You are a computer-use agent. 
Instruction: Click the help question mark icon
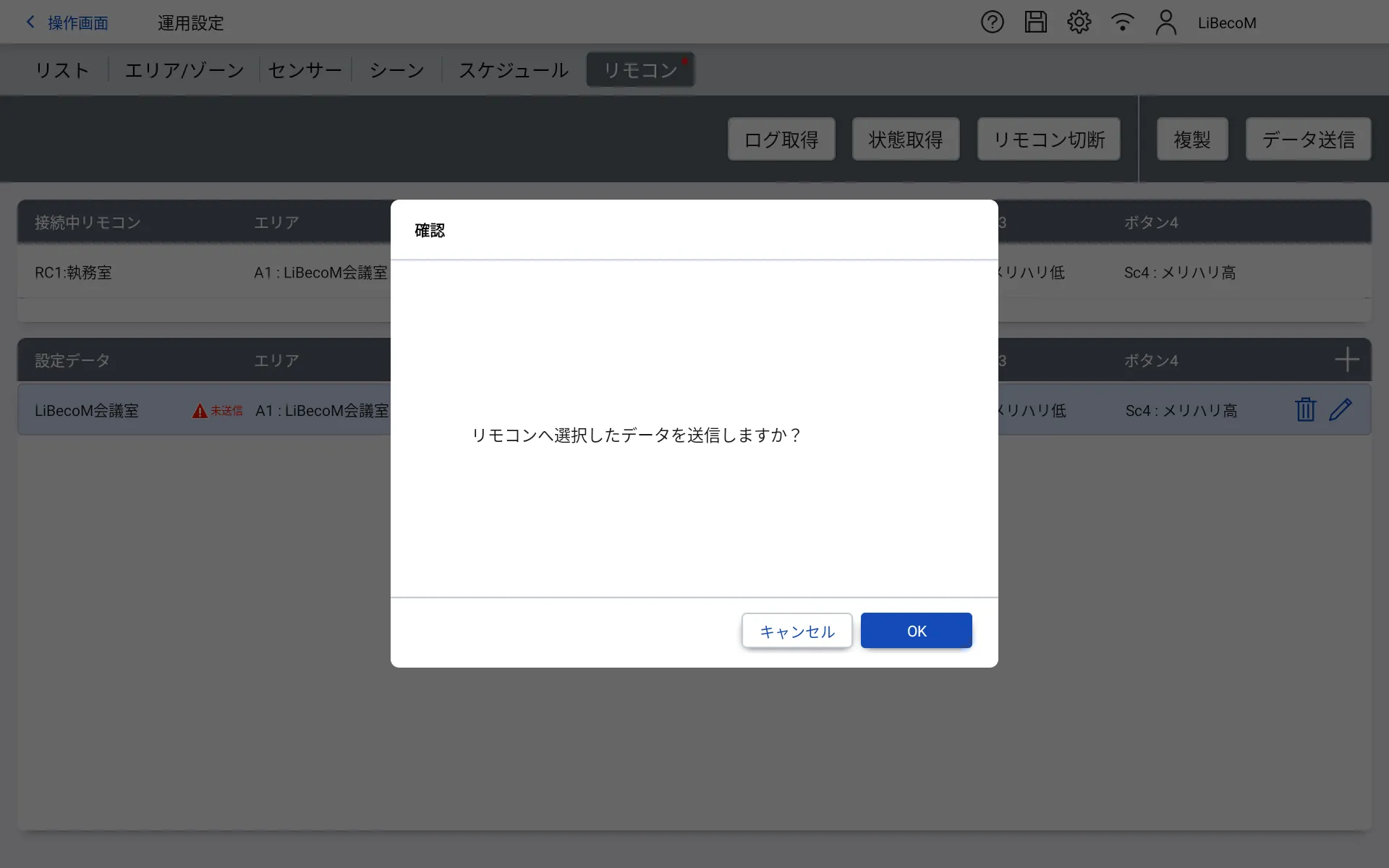click(992, 22)
